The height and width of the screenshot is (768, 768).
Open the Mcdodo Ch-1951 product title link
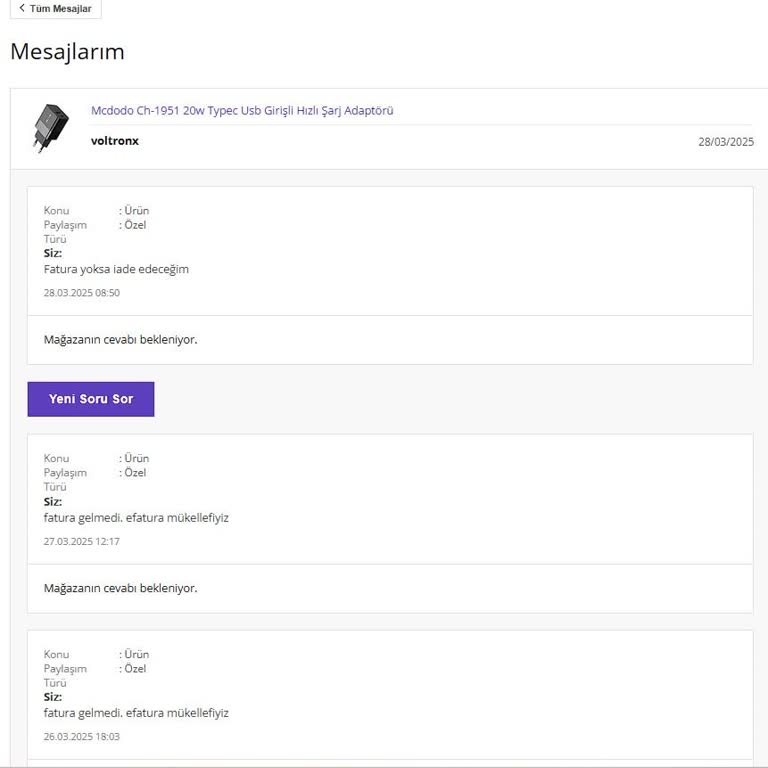click(242, 111)
